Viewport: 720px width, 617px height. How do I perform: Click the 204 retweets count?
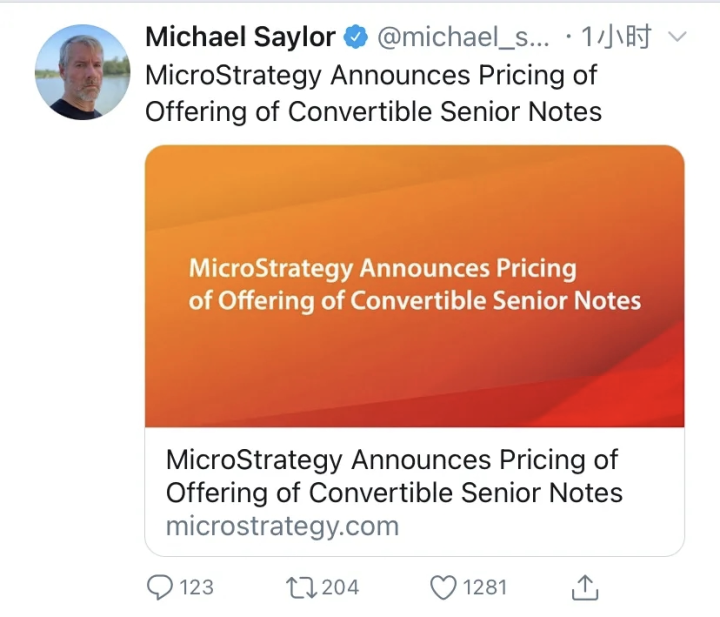pos(340,587)
